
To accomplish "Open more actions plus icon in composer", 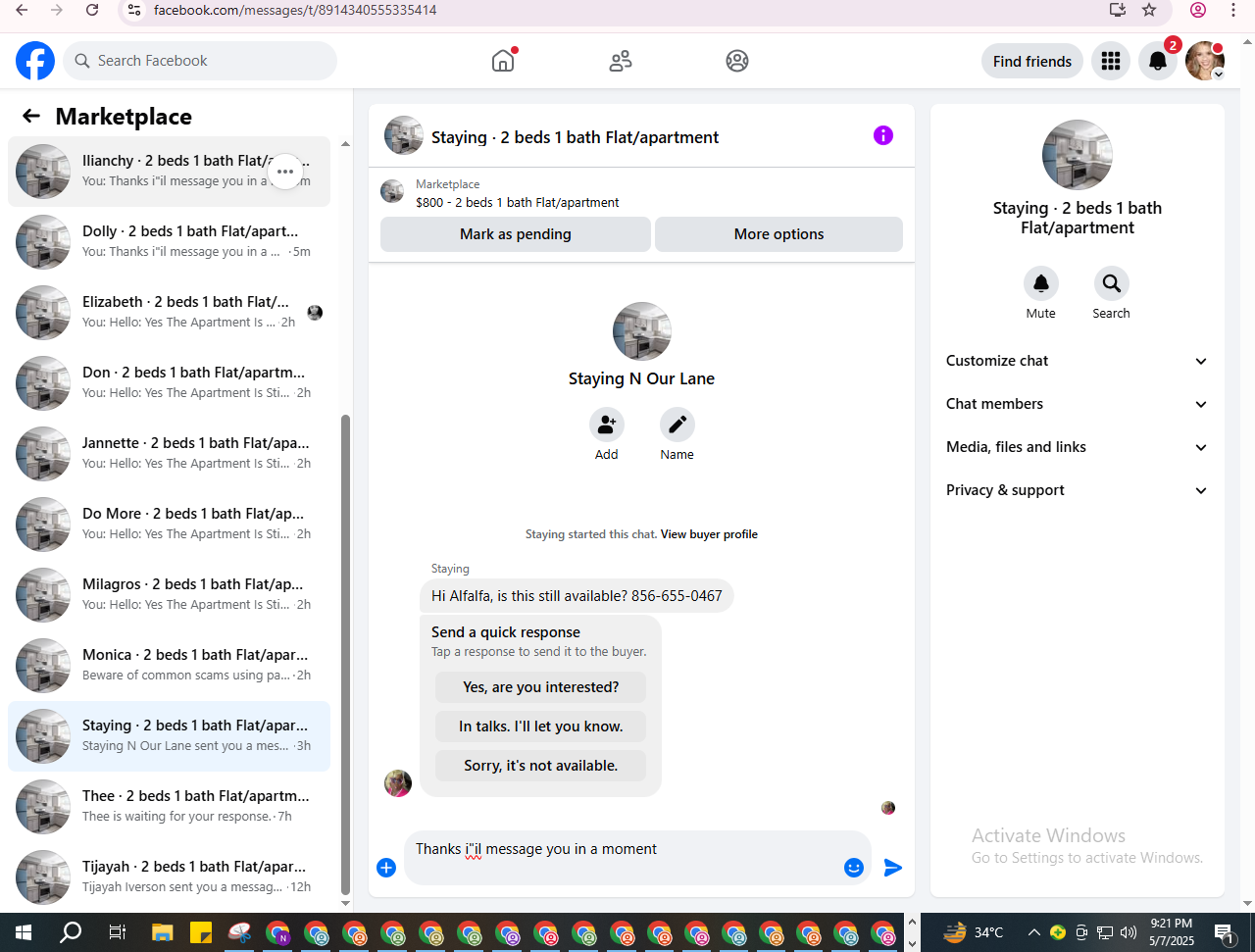I will click(386, 868).
